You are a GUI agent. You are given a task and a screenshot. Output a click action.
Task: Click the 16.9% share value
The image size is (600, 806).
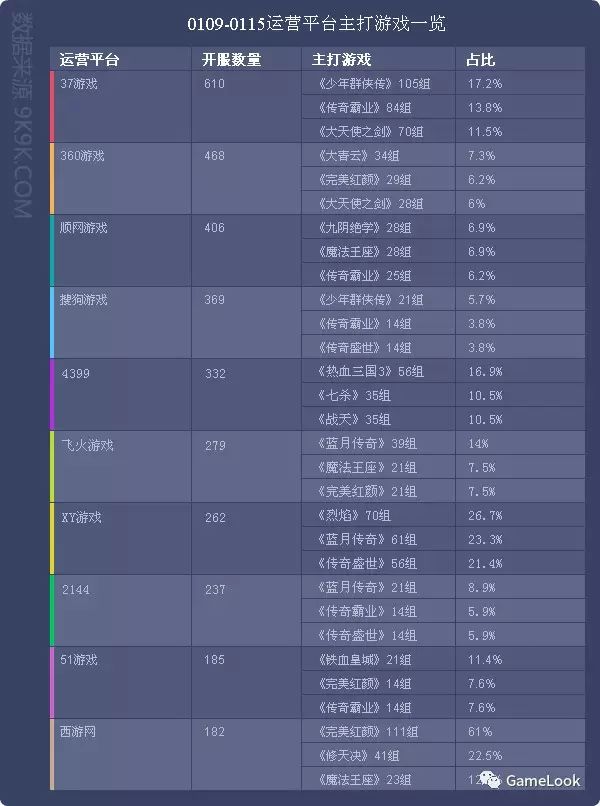[x=485, y=371]
